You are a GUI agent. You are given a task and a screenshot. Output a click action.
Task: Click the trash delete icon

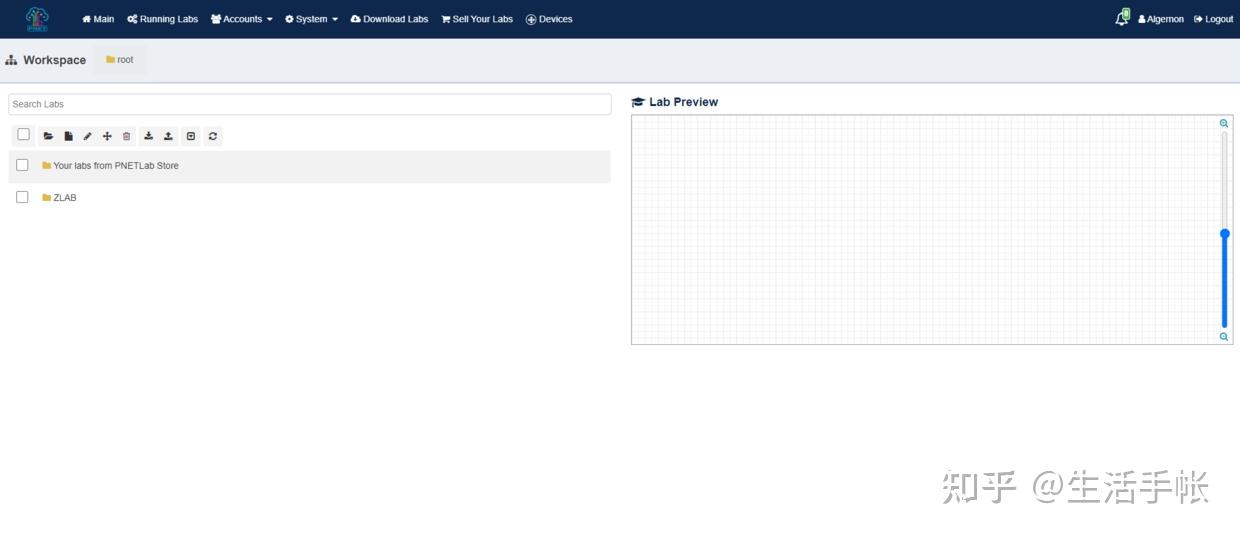[126, 136]
